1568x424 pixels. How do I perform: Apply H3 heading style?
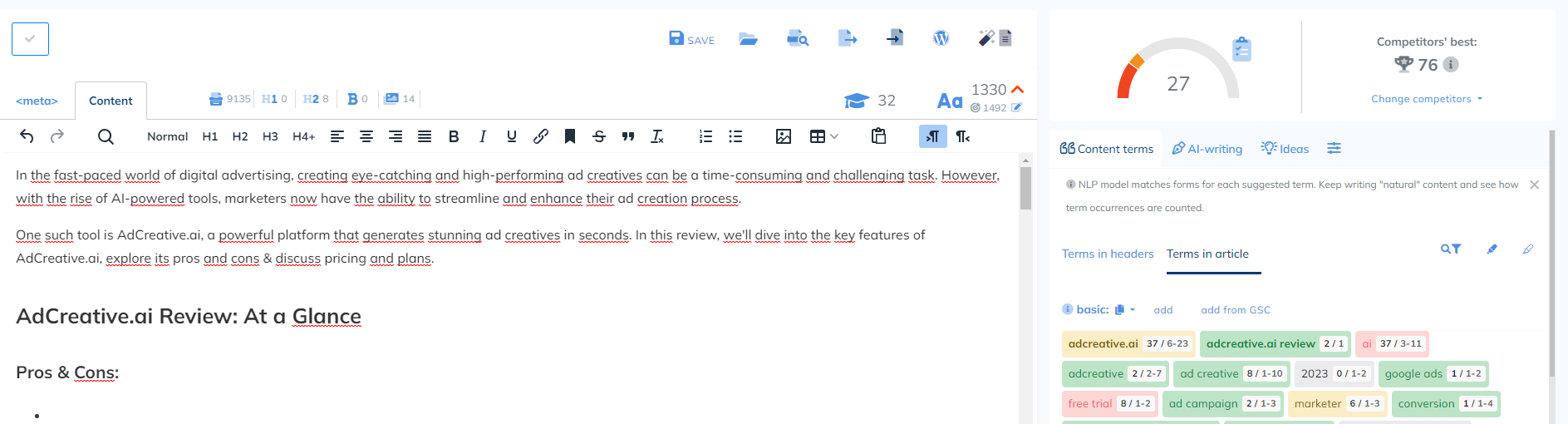pos(270,136)
